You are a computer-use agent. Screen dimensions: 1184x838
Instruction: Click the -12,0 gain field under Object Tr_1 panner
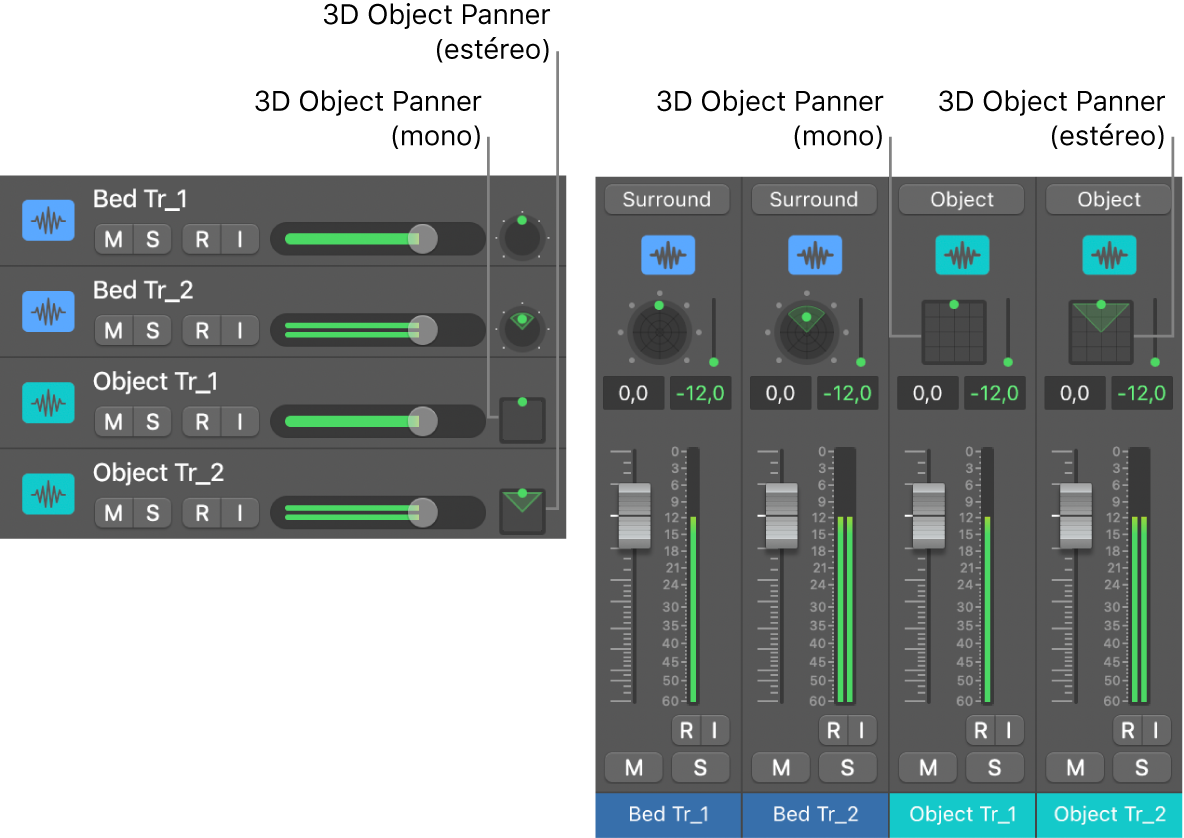[994, 393]
